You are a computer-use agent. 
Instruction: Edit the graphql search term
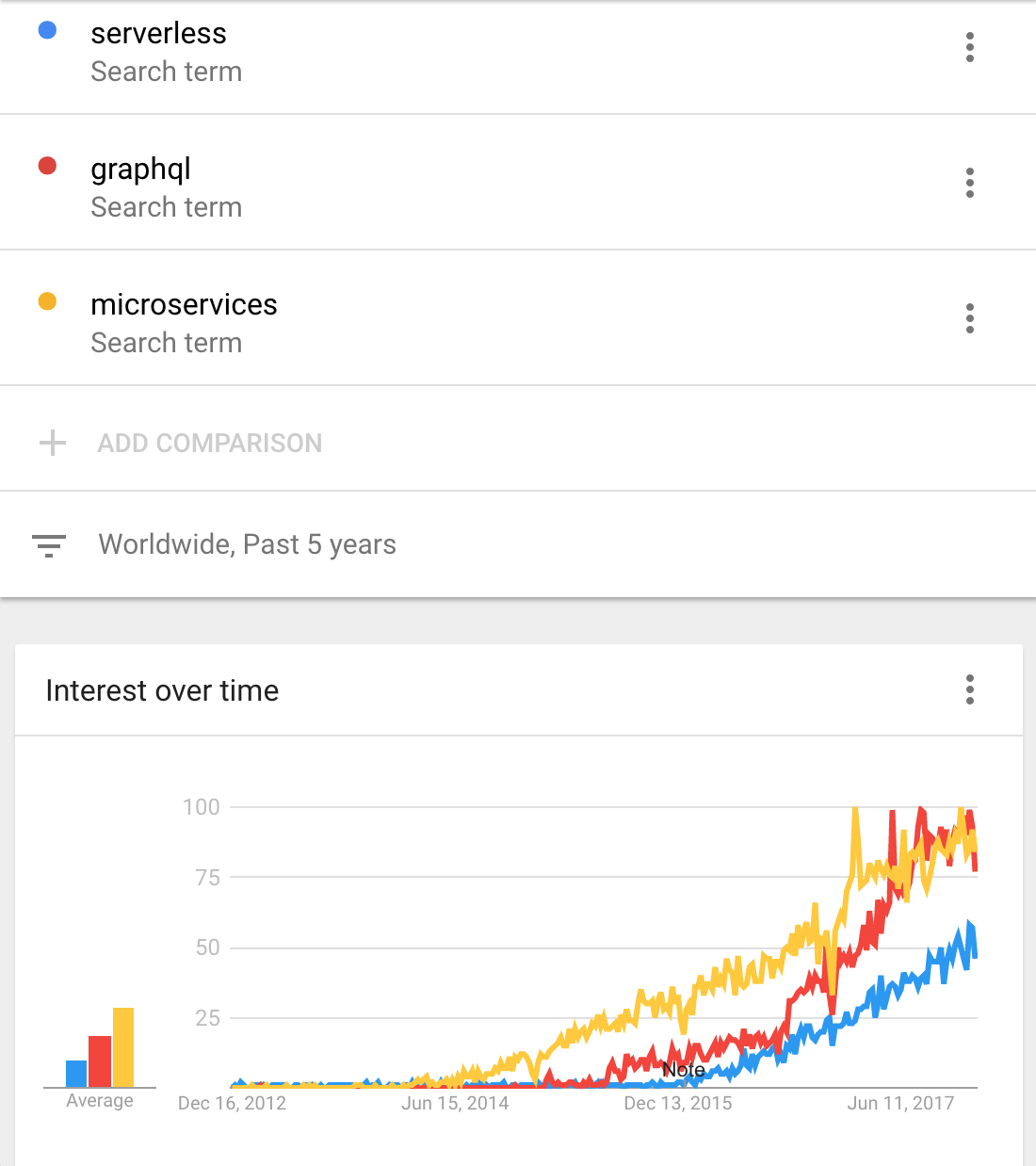point(140,170)
